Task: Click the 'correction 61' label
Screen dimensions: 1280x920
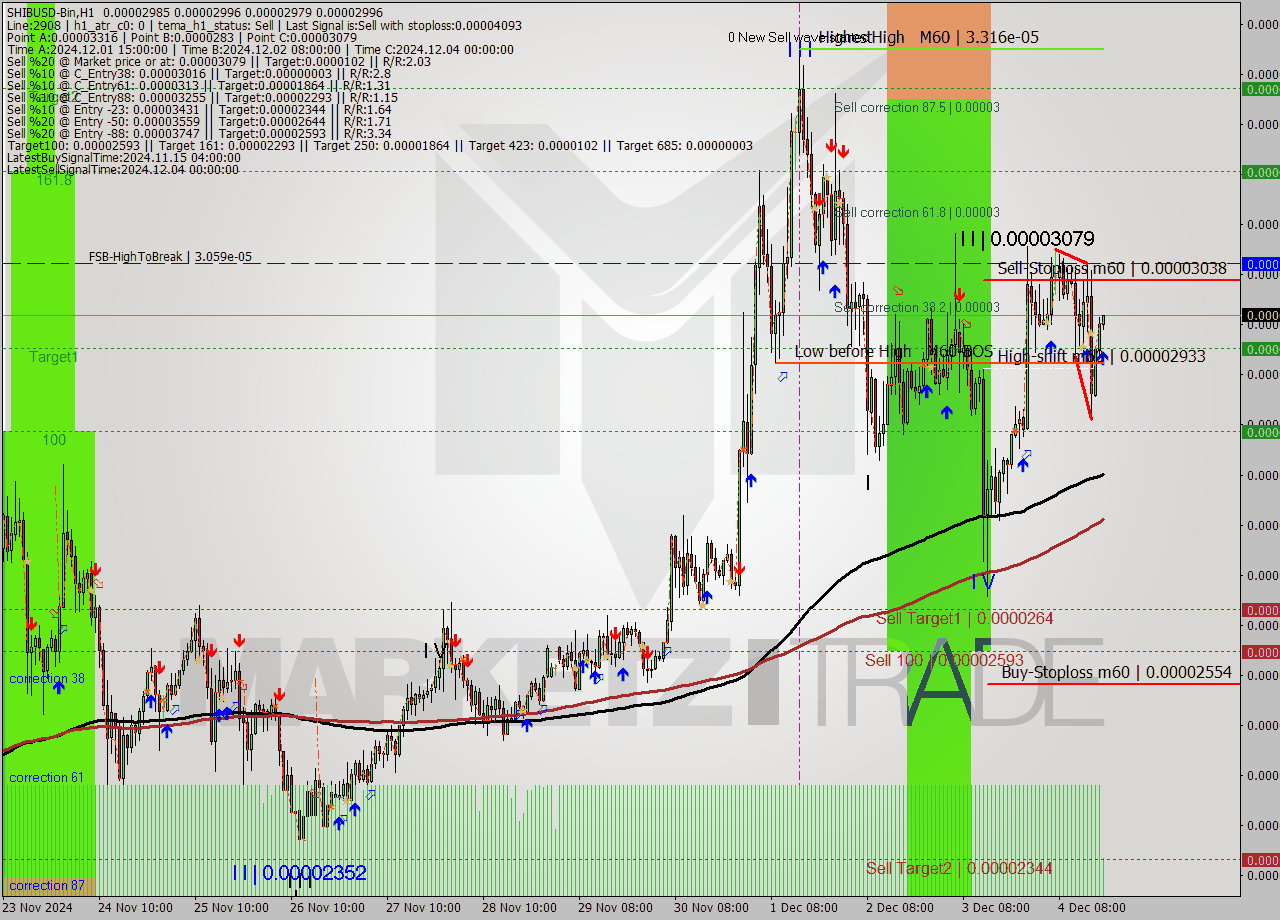Action: pos(46,777)
